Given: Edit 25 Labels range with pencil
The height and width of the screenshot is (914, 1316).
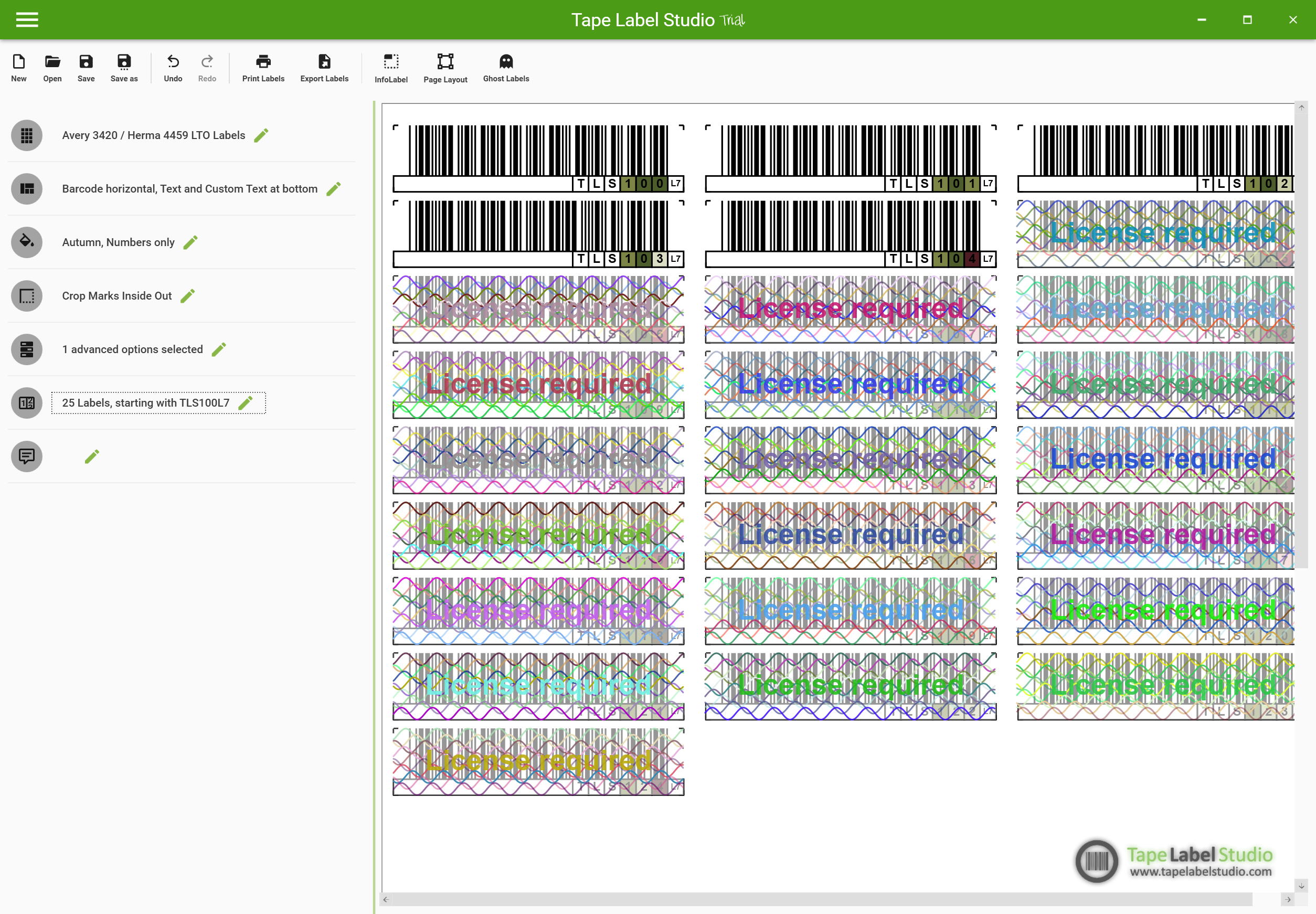Looking at the screenshot, I should pos(245,402).
